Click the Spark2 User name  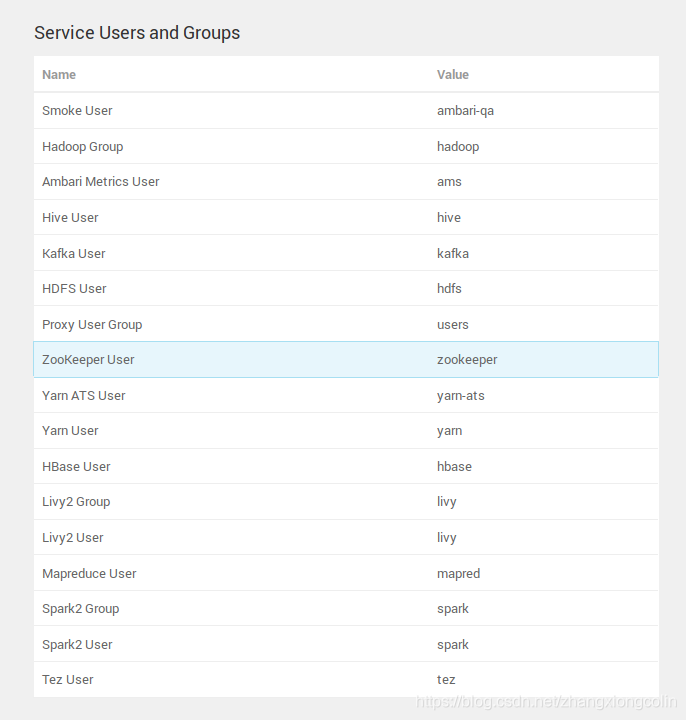coord(77,645)
